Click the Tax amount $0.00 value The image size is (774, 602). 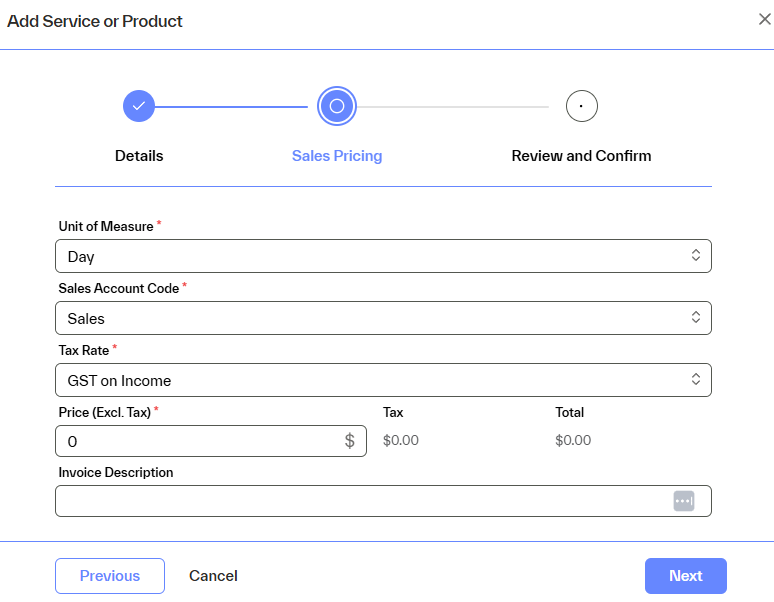tap(401, 440)
